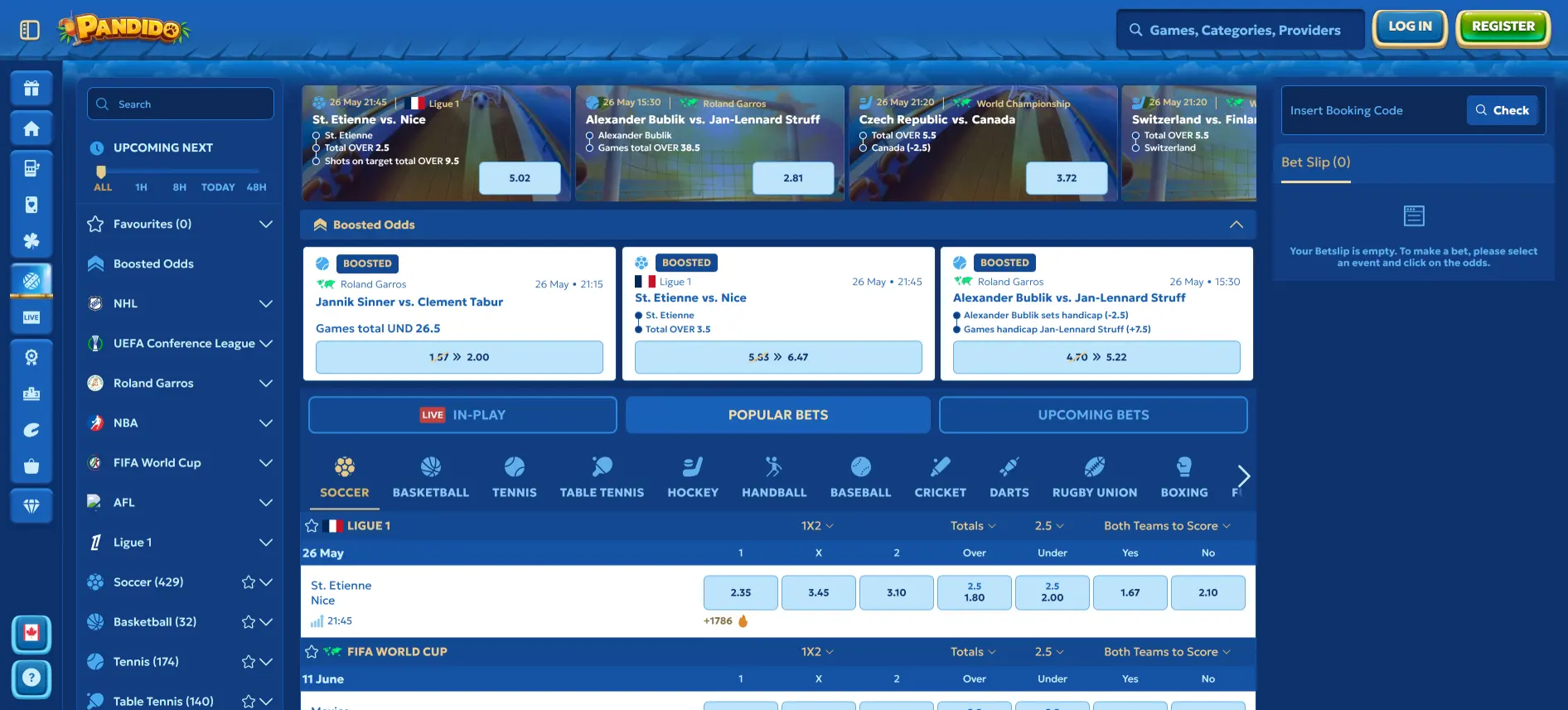1568x710 pixels.
Task: Set upcoming filter to 1H
Action: click(x=141, y=187)
